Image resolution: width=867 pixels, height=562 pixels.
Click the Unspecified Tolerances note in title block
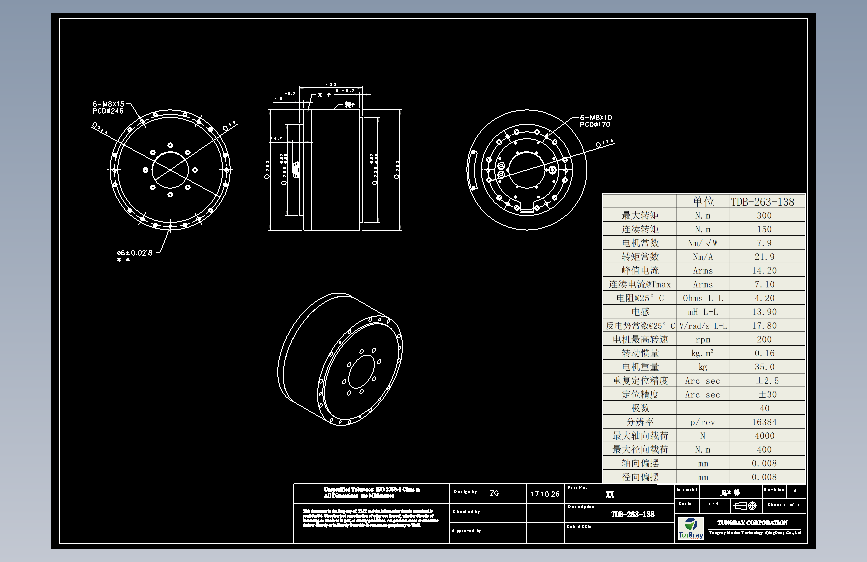pos(372,492)
